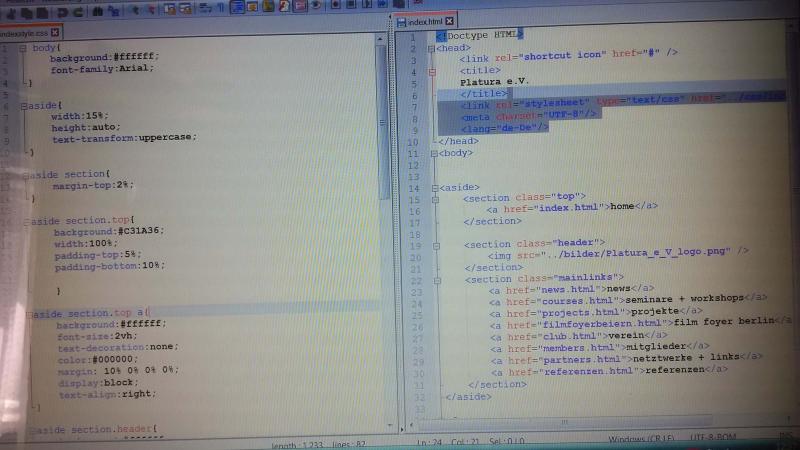Collapse the <head> fold marker in index.html

[x=431, y=47]
